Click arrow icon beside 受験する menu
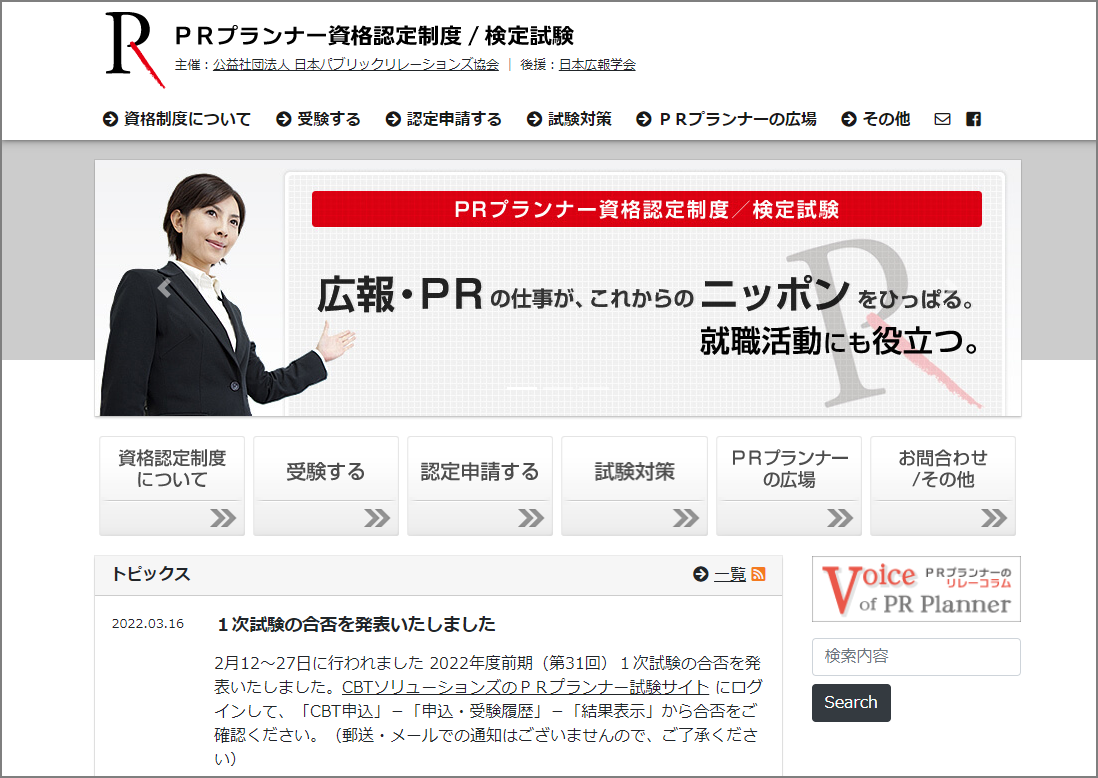Viewport: 1098px width, 778px height. [284, 119]
